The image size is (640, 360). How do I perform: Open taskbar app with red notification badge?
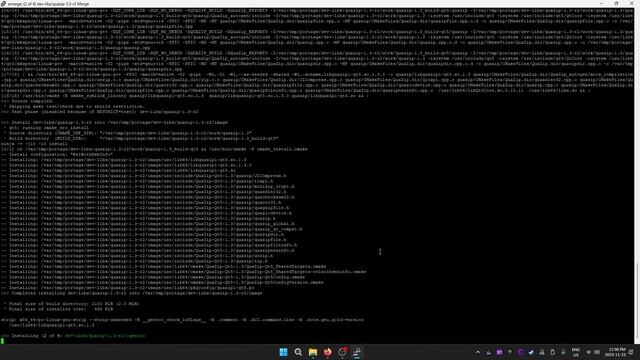tap(342, 352)
